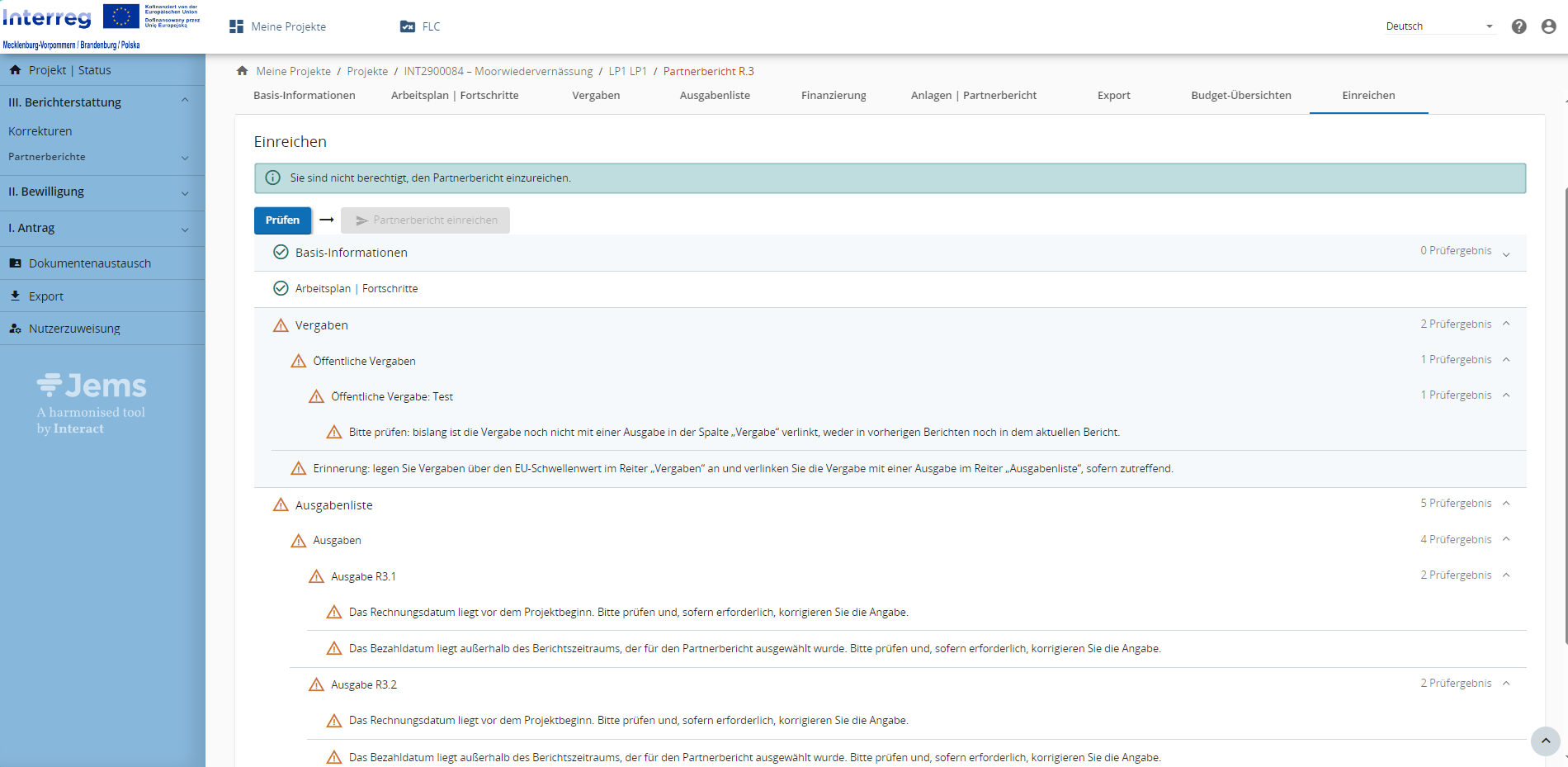
Task: Click the Export download icon in sidebar
Action: (15, 296)
